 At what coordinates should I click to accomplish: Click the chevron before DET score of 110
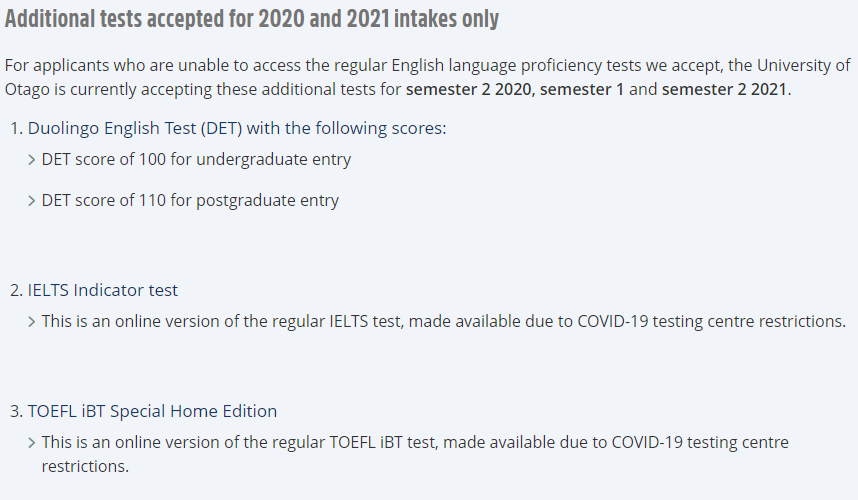[33, 201]
